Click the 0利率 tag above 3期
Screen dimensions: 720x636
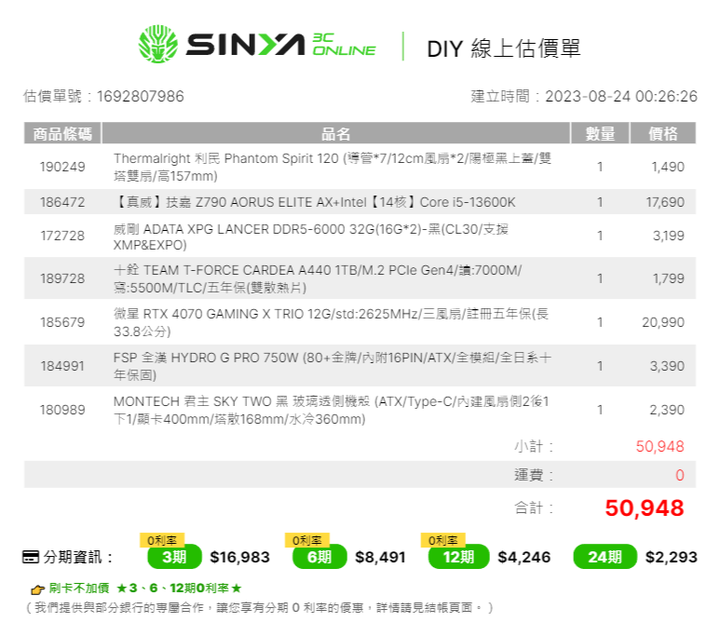click(162, 540)
